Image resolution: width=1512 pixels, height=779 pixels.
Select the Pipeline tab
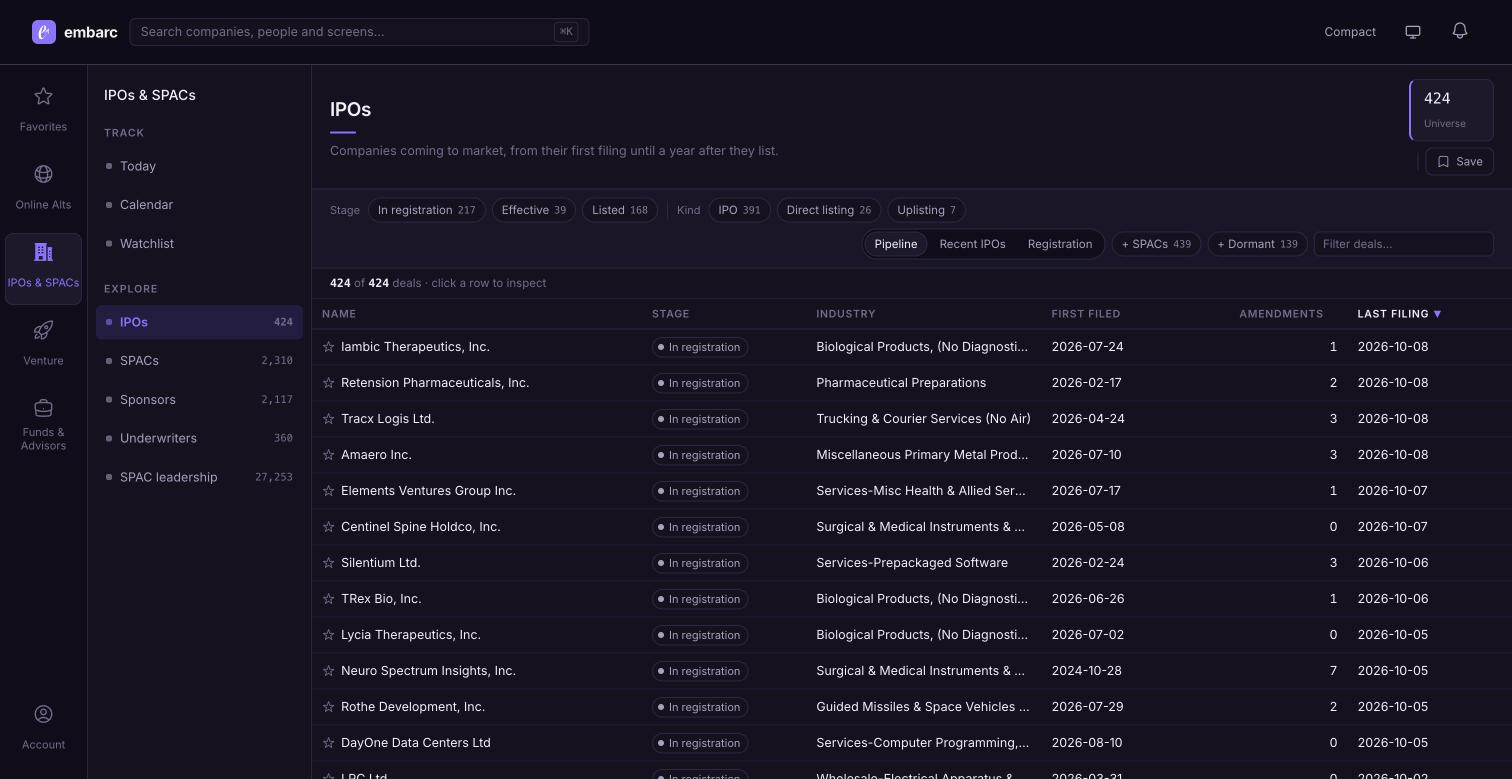tap(896, 244)
